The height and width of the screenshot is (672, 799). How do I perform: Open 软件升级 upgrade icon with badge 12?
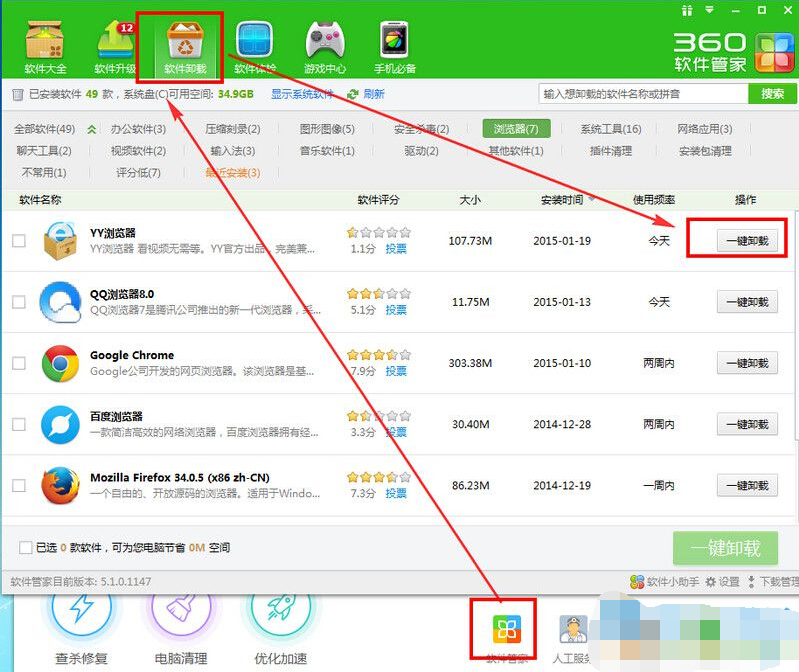115,46
